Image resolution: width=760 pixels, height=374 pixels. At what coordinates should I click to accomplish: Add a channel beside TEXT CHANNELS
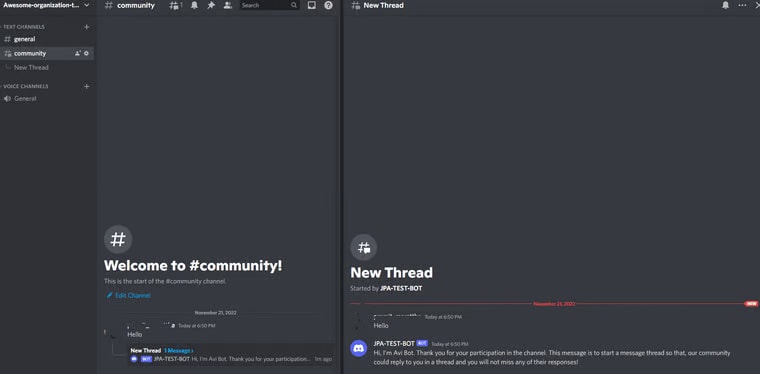pos(87,27)
